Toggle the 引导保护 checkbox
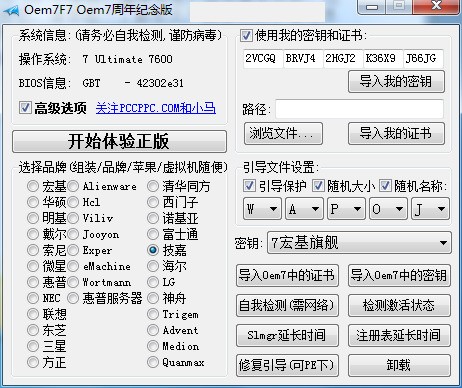Screen dimensions: 462x388 click(x=249, y=186)
